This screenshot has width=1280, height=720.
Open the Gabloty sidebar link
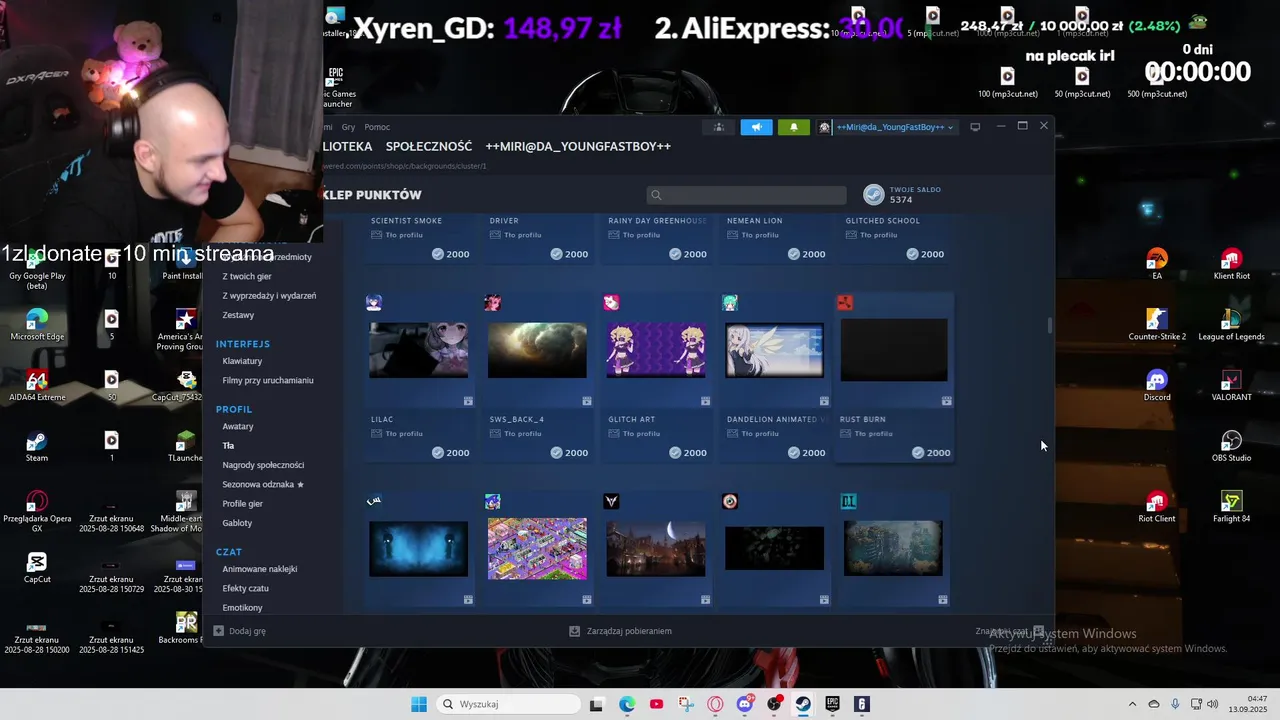point(237,523)
